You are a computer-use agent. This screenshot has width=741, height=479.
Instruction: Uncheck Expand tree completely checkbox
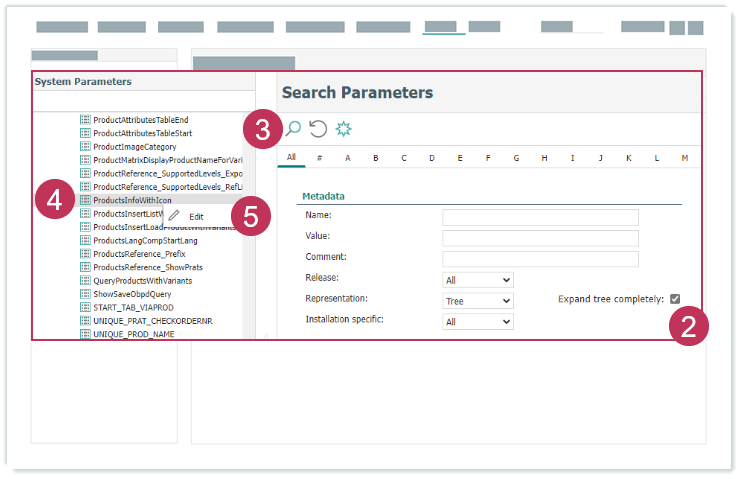675,299
